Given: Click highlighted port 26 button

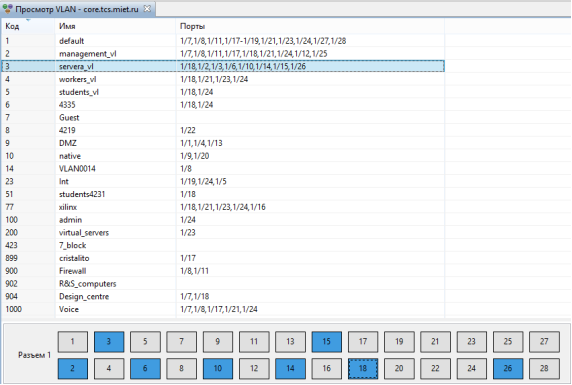Looking at the screenshot, I should [508, 369].
